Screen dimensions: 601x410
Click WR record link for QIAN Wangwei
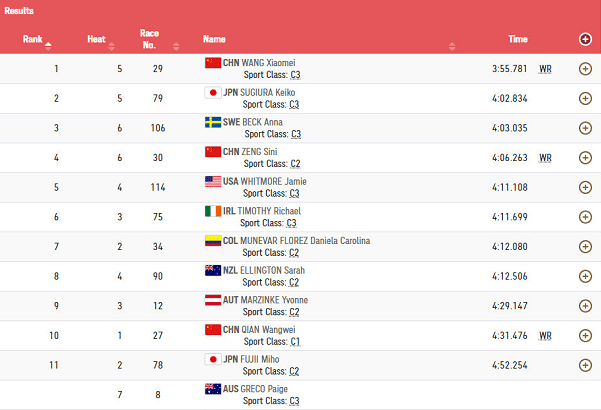point(545,335)
